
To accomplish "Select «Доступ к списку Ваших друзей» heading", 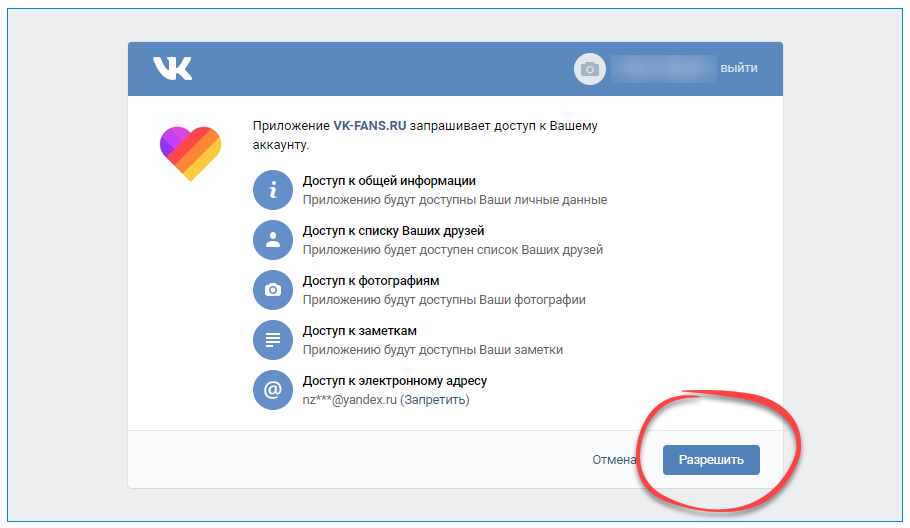I will [393, 231].
